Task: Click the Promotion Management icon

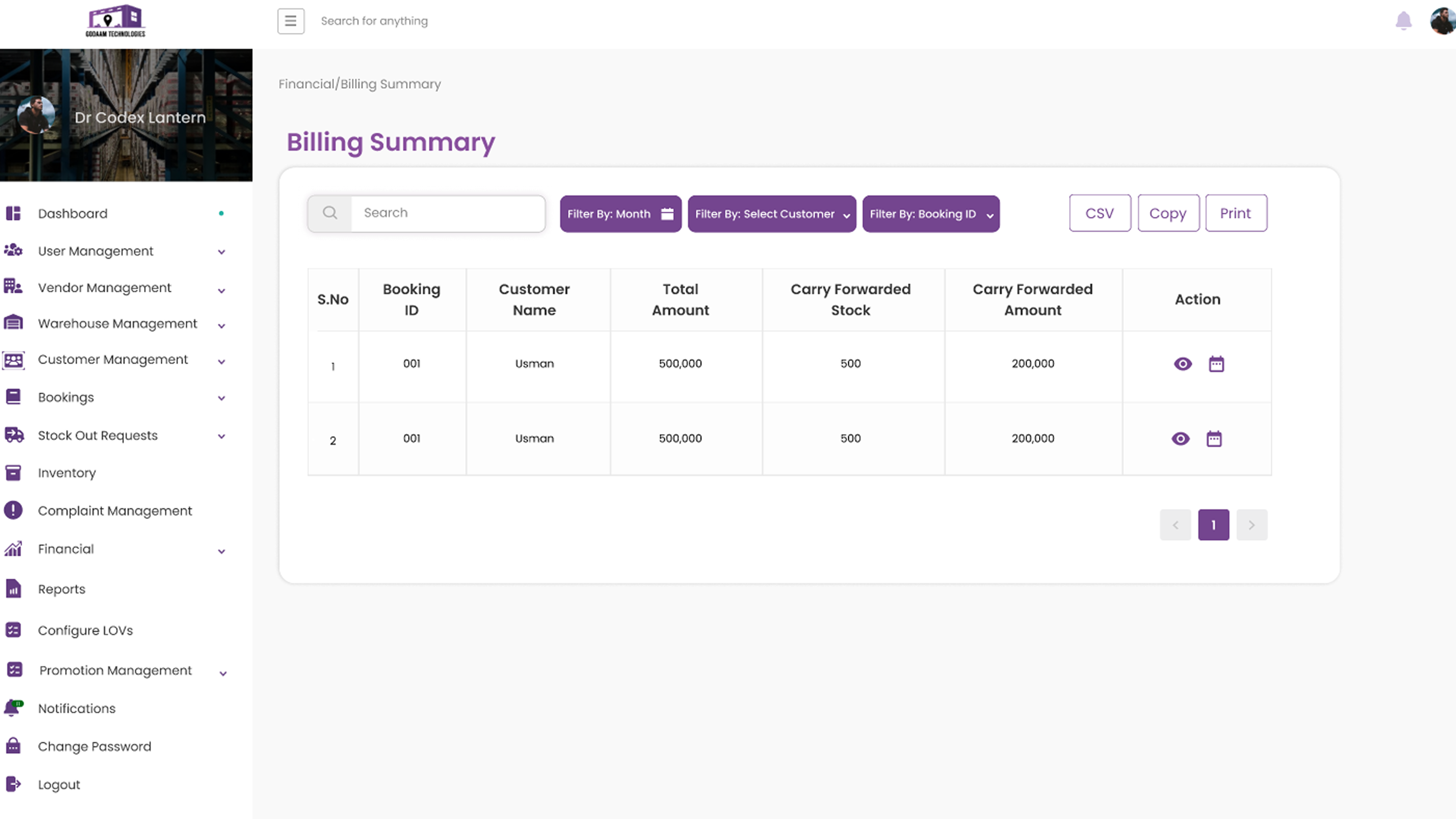Action: pyautogui.click(x=14, y=670)
